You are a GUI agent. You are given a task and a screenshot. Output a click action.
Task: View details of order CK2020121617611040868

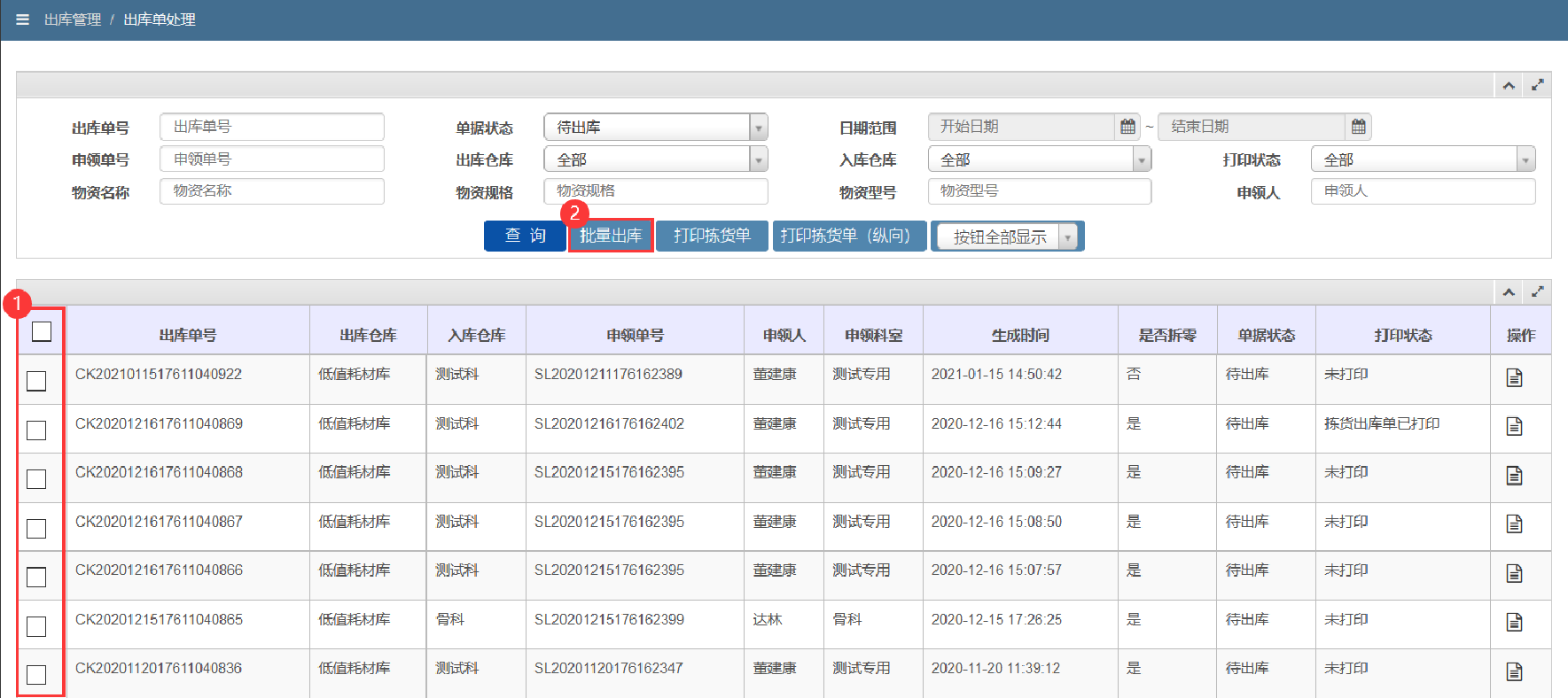(1514, 476)
